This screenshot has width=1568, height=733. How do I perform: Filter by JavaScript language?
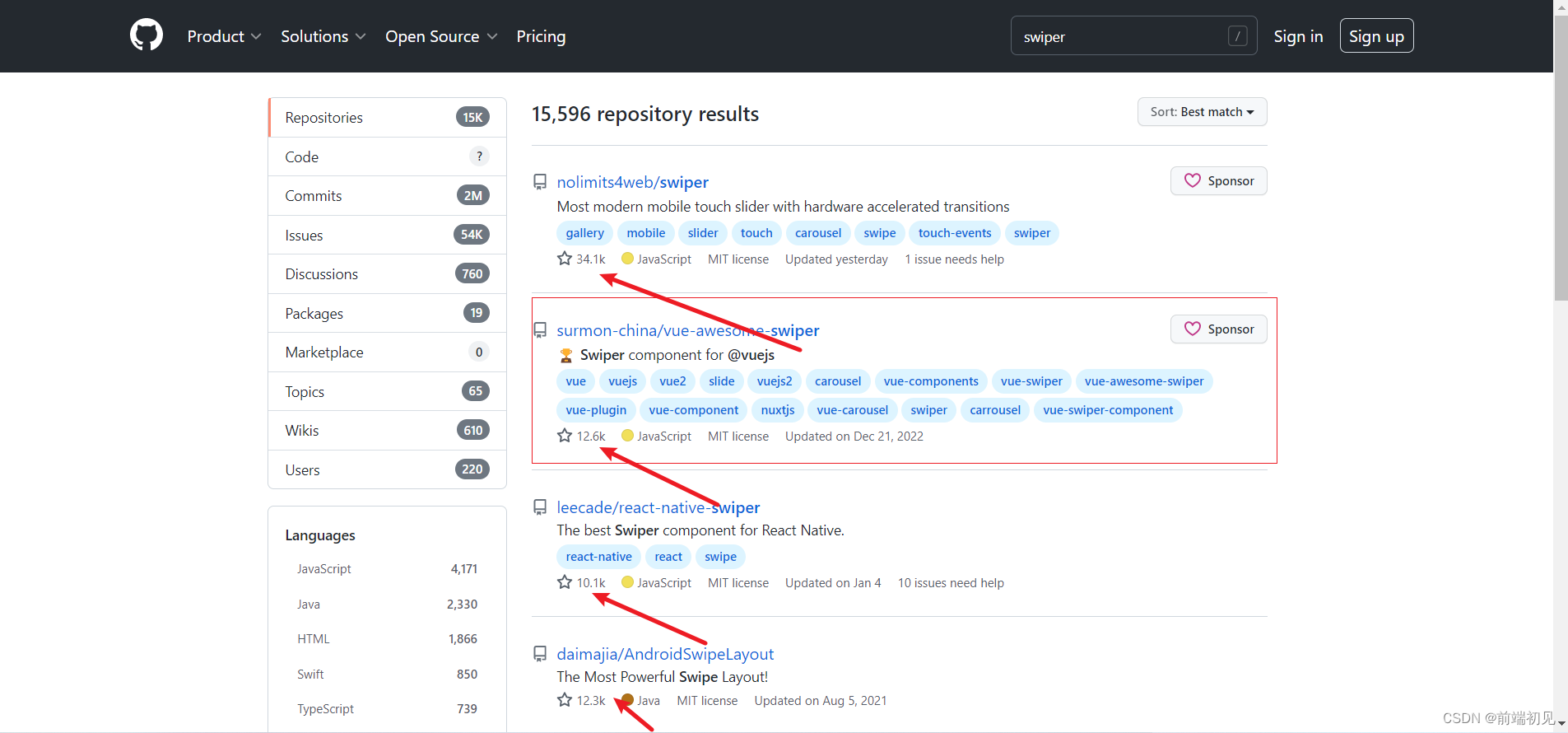click(x=387, y=569)
